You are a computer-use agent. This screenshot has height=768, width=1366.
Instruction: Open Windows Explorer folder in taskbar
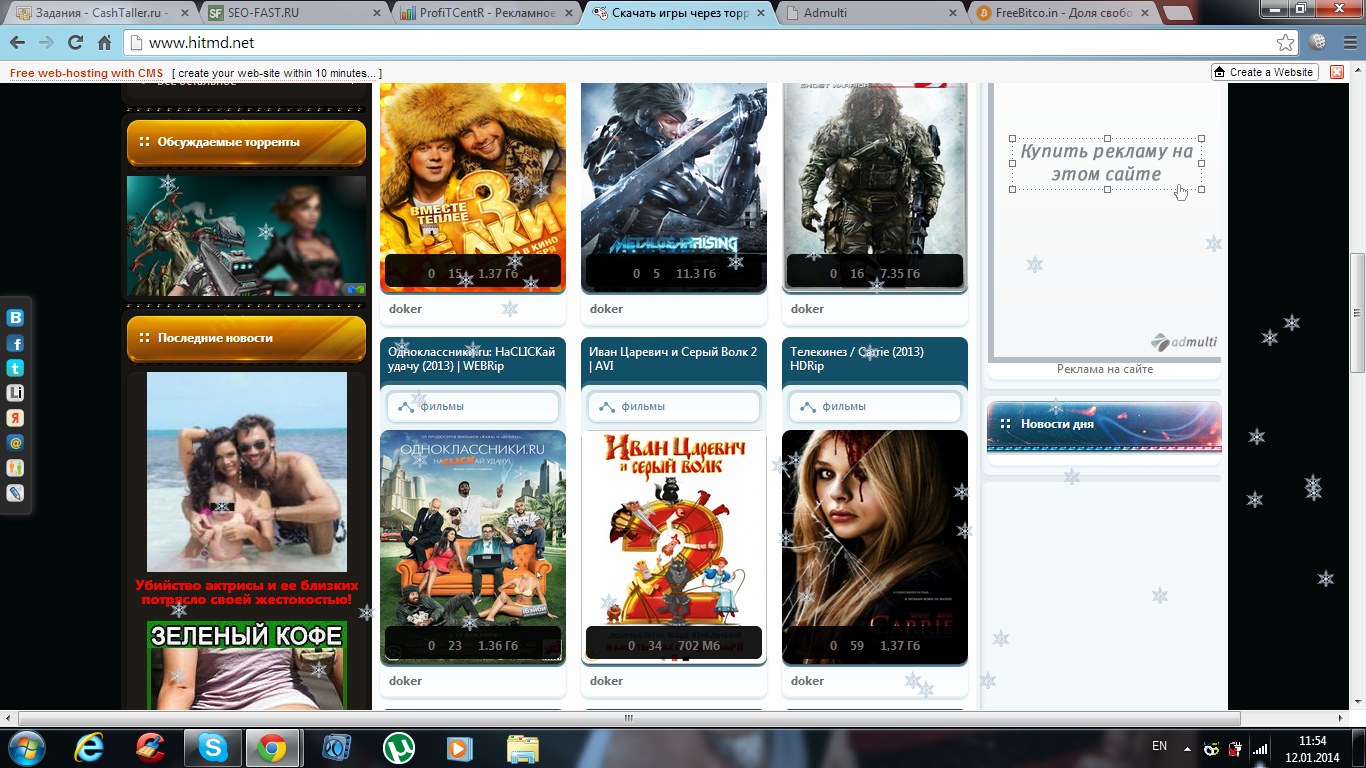pos(522,747)
